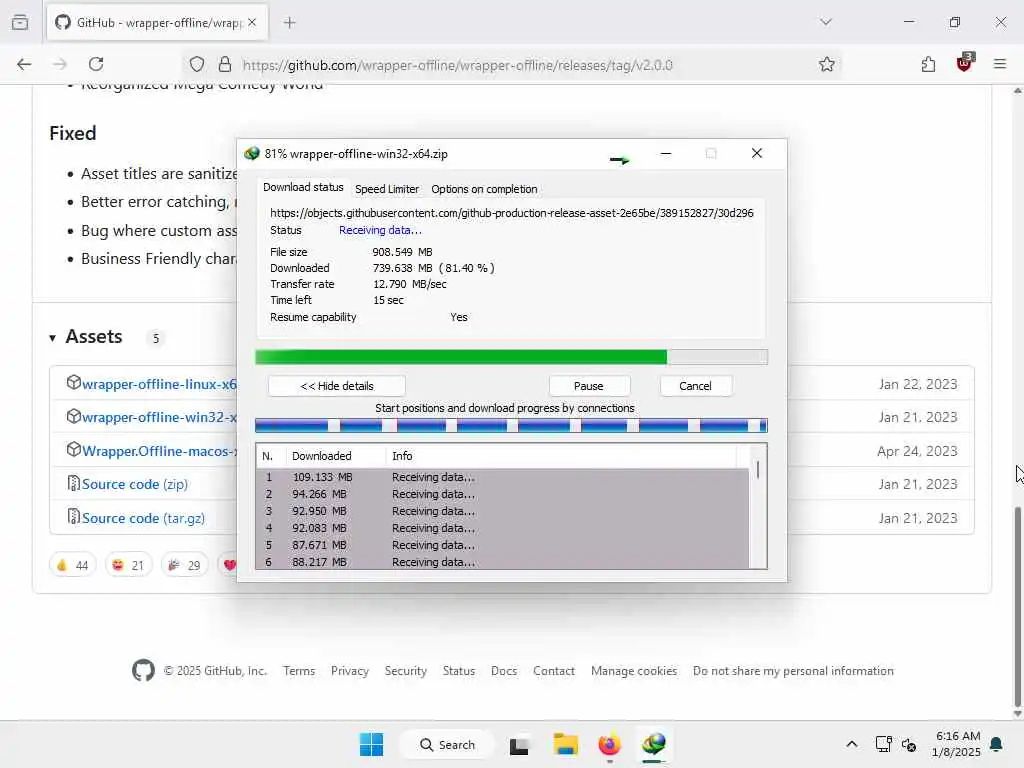The image size is (1024, 768).
Task: Launch File Explorer from taskbar
Action: coord(566,744)
